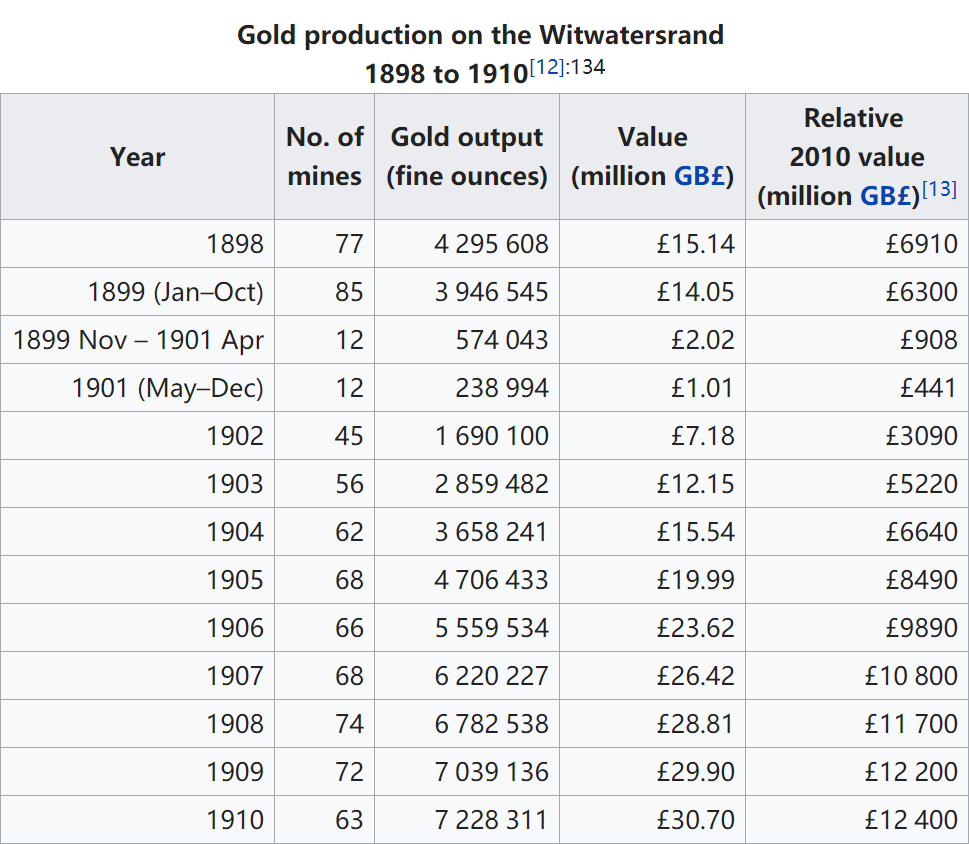Select the Gold output column header
The width and height of the screenshot is (969, 844).
[467, 157]
